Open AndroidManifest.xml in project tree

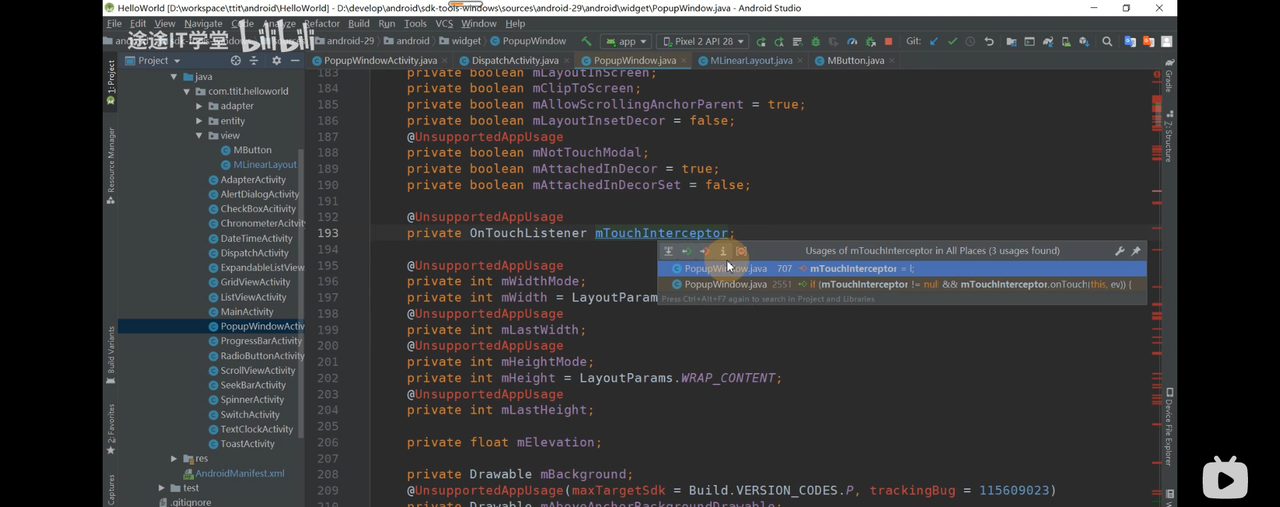239,473
